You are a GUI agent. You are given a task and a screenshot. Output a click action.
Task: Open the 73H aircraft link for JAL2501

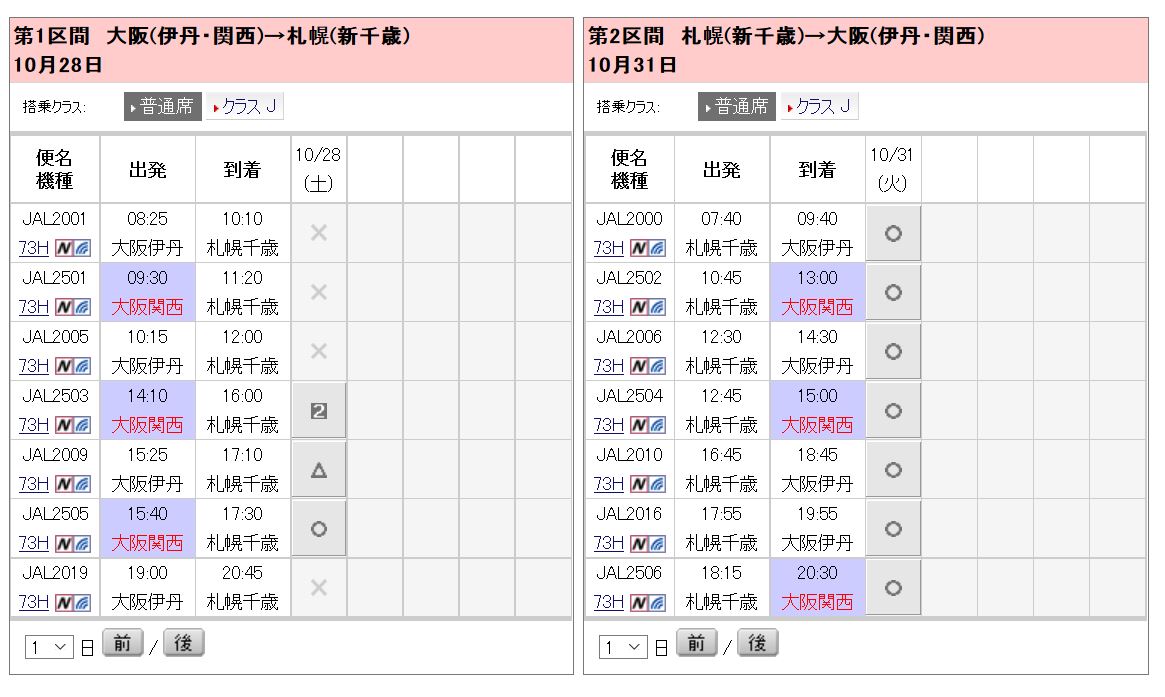pos(33,307)
